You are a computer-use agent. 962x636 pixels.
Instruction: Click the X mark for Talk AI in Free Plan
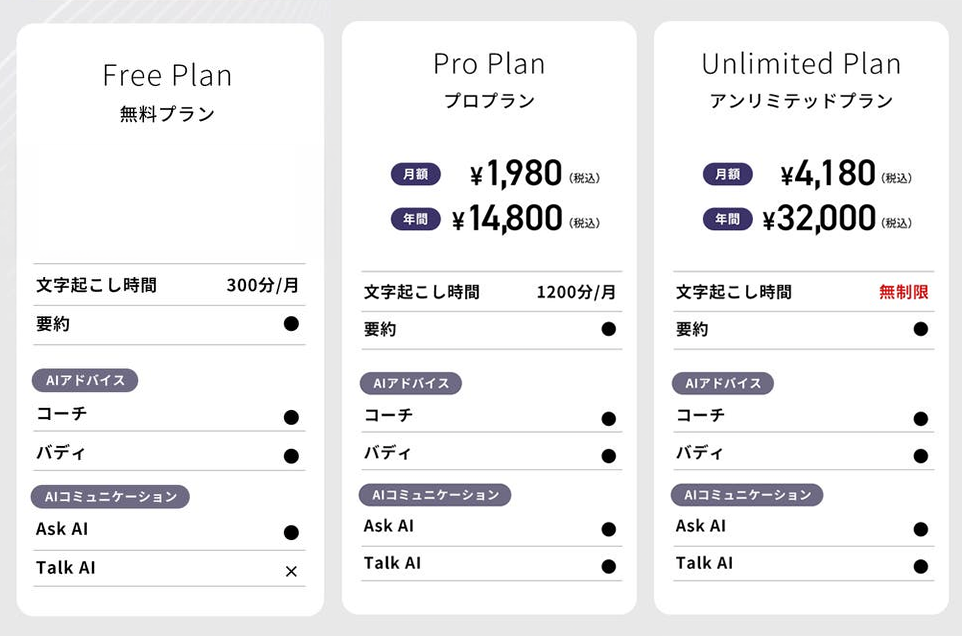(x=291, y=572)
